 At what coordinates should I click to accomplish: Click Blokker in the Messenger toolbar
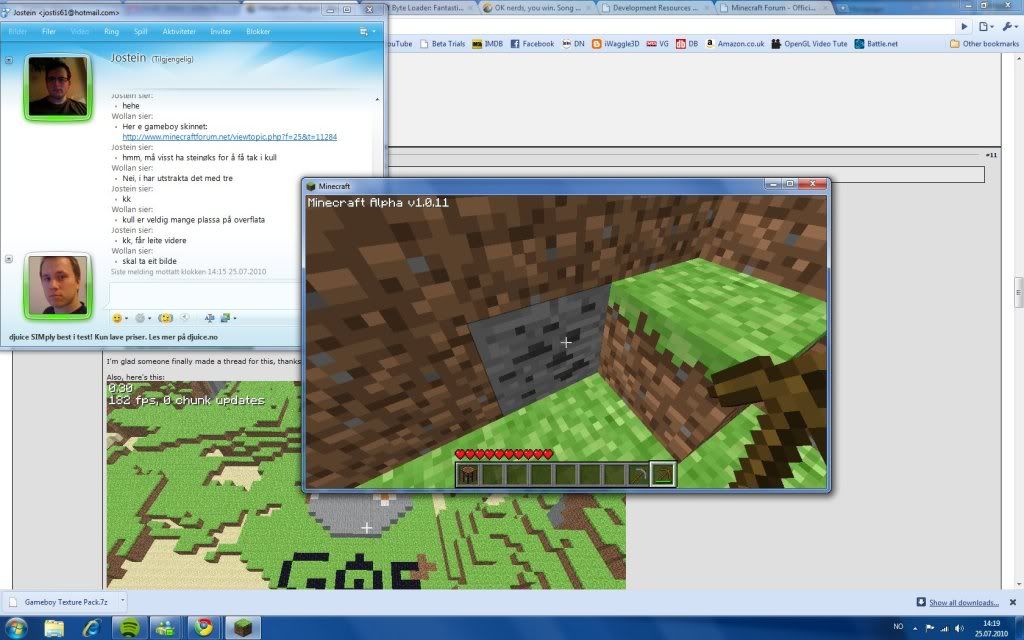click(258, 31)
